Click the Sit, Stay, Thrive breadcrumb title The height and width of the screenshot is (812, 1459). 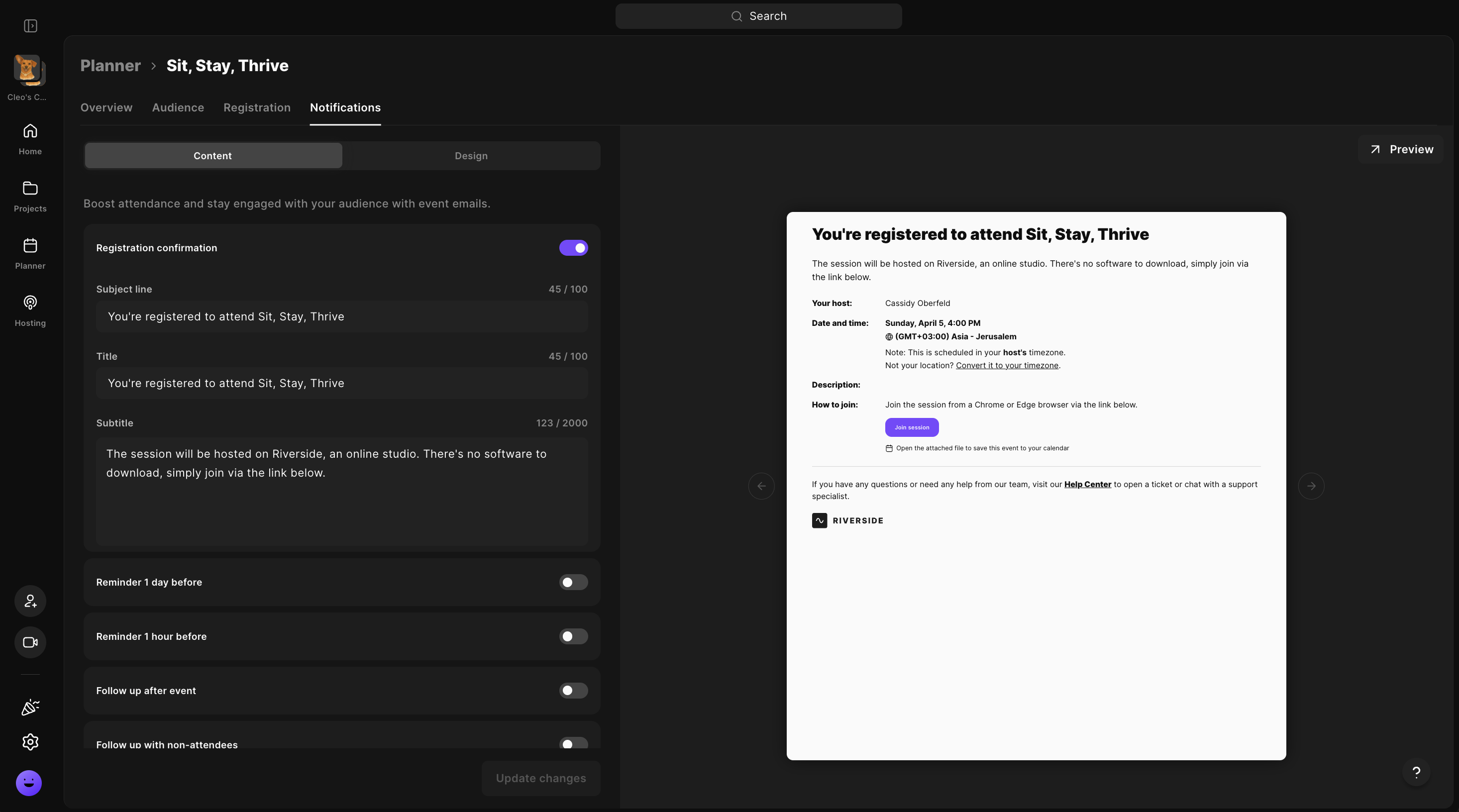(227, 66)
